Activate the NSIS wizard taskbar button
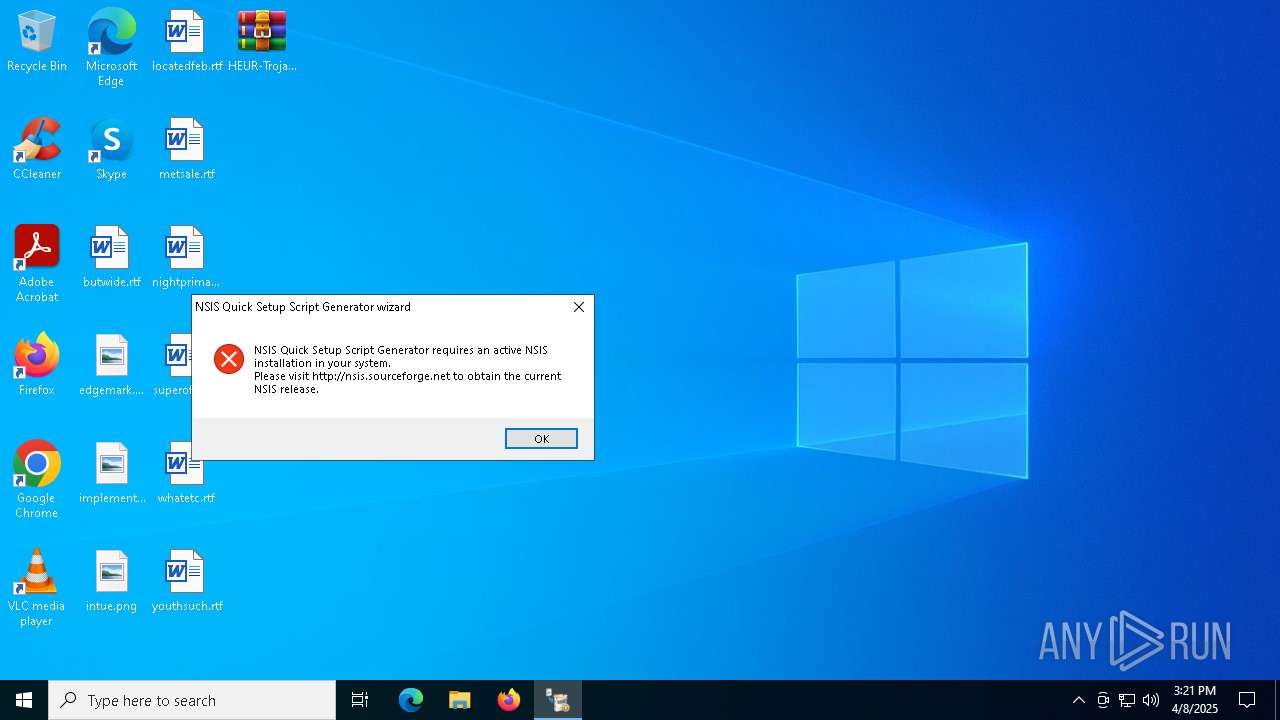 [x=558, y=700]
